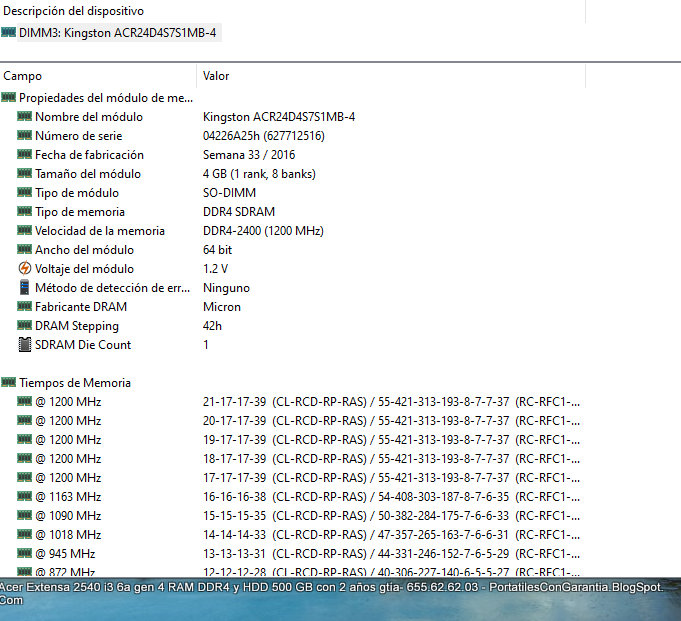Select the DRAM Stepping field
This screenshot has height=621, width=681.
coord(77,326)
